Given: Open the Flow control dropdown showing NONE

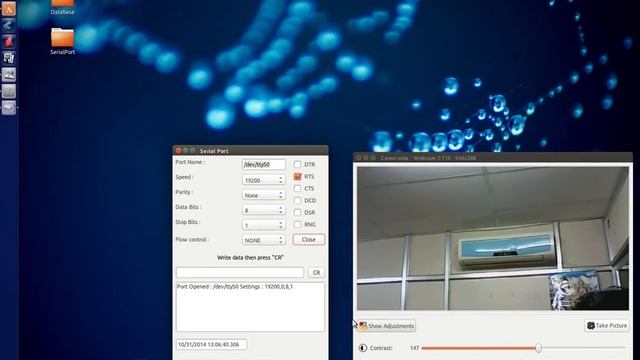Looking at the screenshot, I should tap(263, 240).
